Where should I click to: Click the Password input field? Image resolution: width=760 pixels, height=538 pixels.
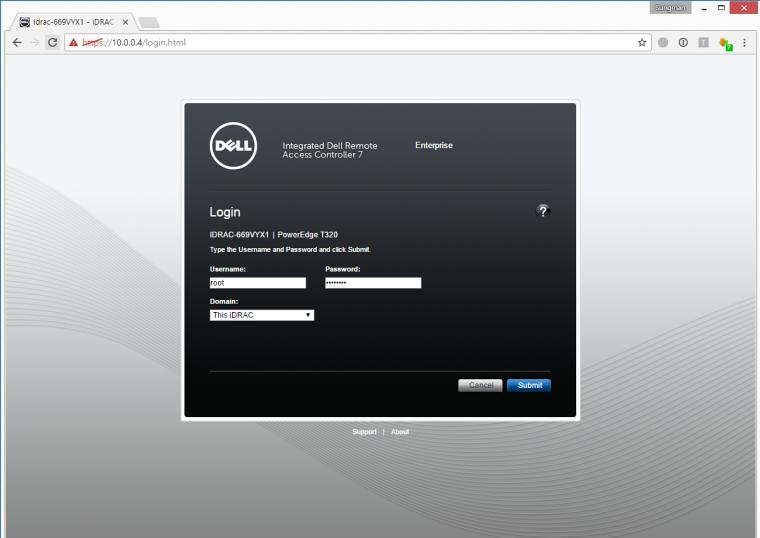373,283
